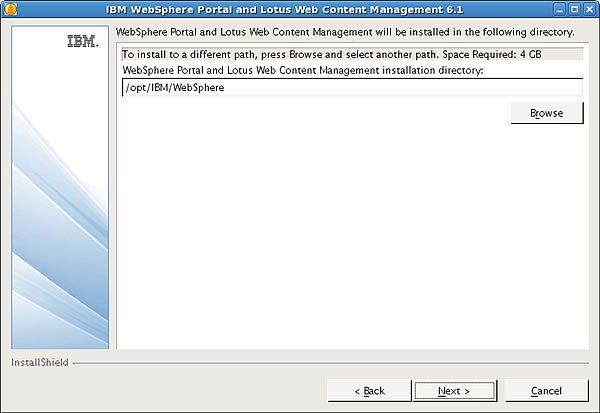Maximize the installer window
The height and width of the screenshot is (413, 600).
(574, 9)
